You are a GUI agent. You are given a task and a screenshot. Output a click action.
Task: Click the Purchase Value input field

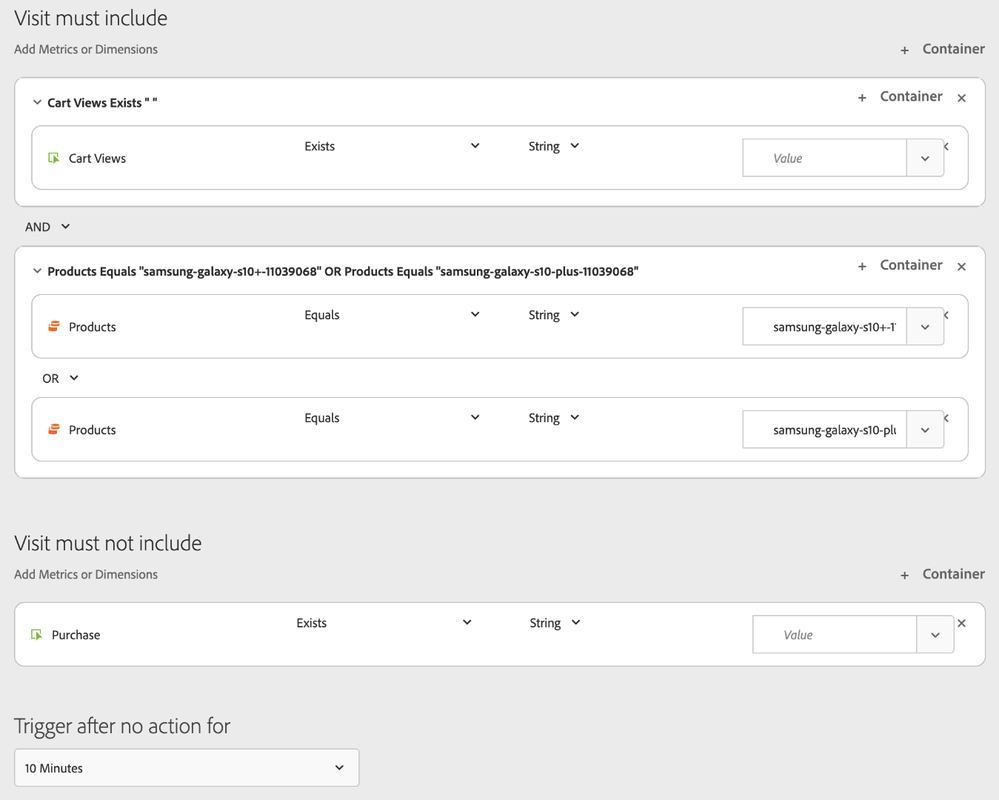click(835, 634)
